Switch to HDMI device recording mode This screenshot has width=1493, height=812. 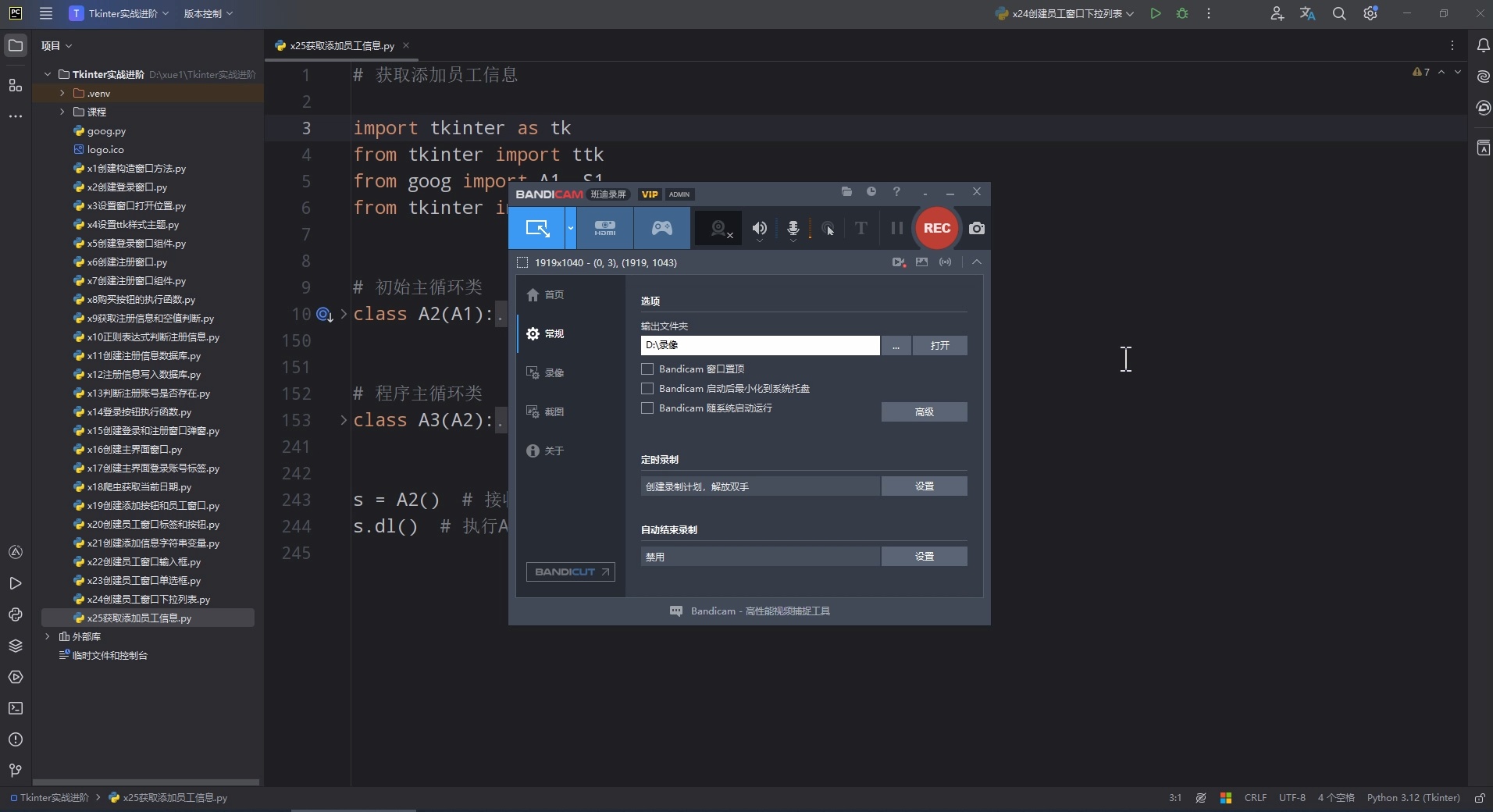point(606,228)
